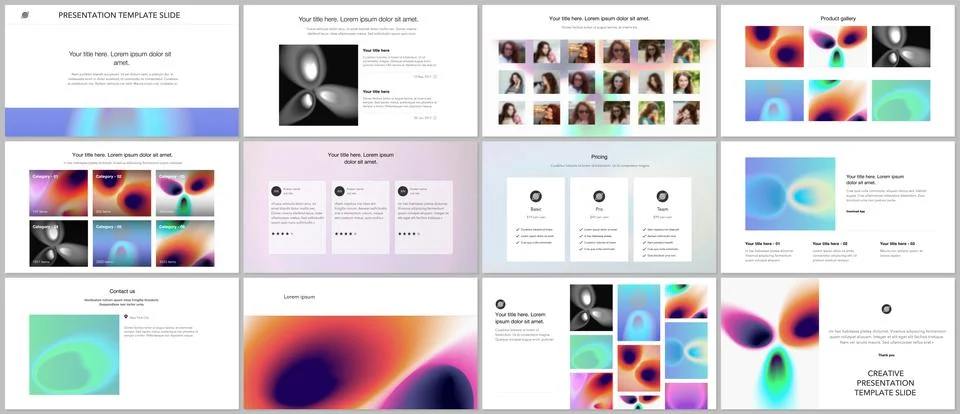Click the 'Your title here - 02' heading
The image size is (960, 414).
830,244
